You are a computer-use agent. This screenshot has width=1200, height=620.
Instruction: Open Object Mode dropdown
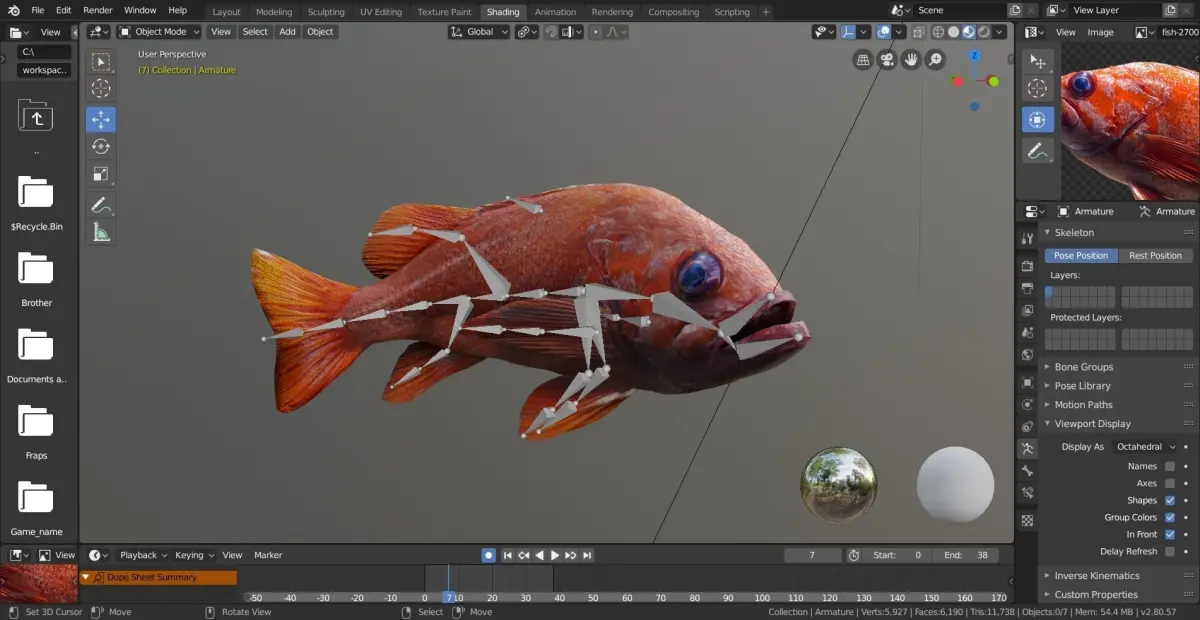(x=160, y=31)
